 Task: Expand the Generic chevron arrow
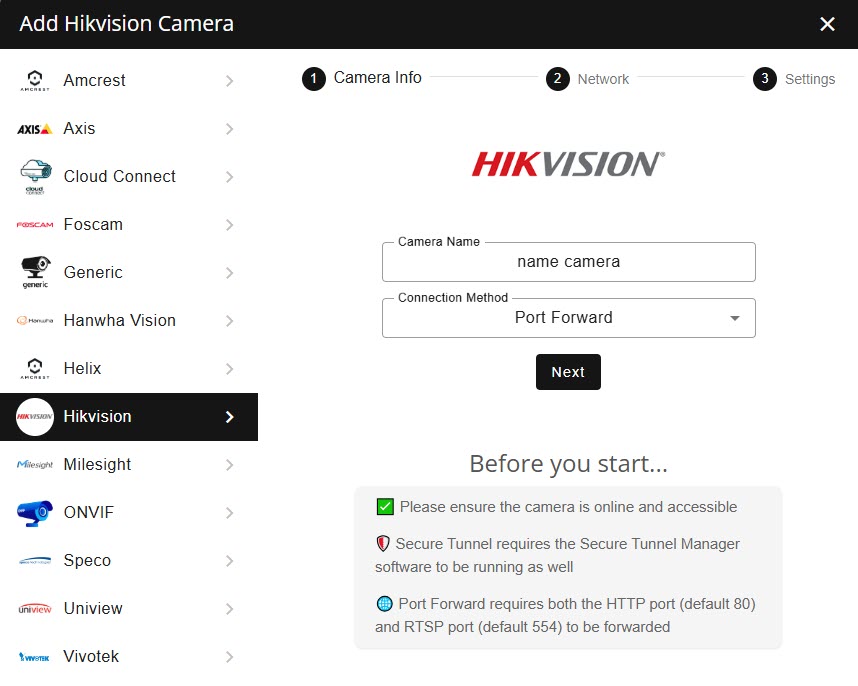coord(230,273)
